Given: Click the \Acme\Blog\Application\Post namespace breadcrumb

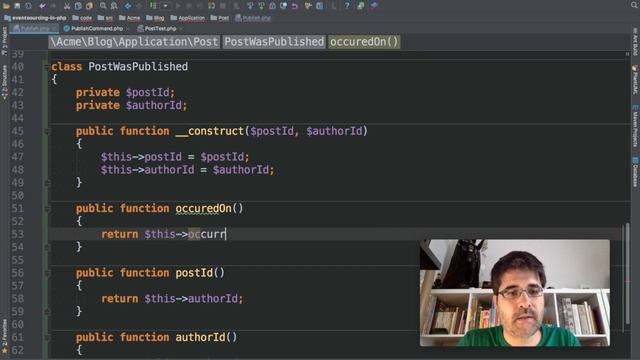Looking at the screenshot, I should pos(134,42).
